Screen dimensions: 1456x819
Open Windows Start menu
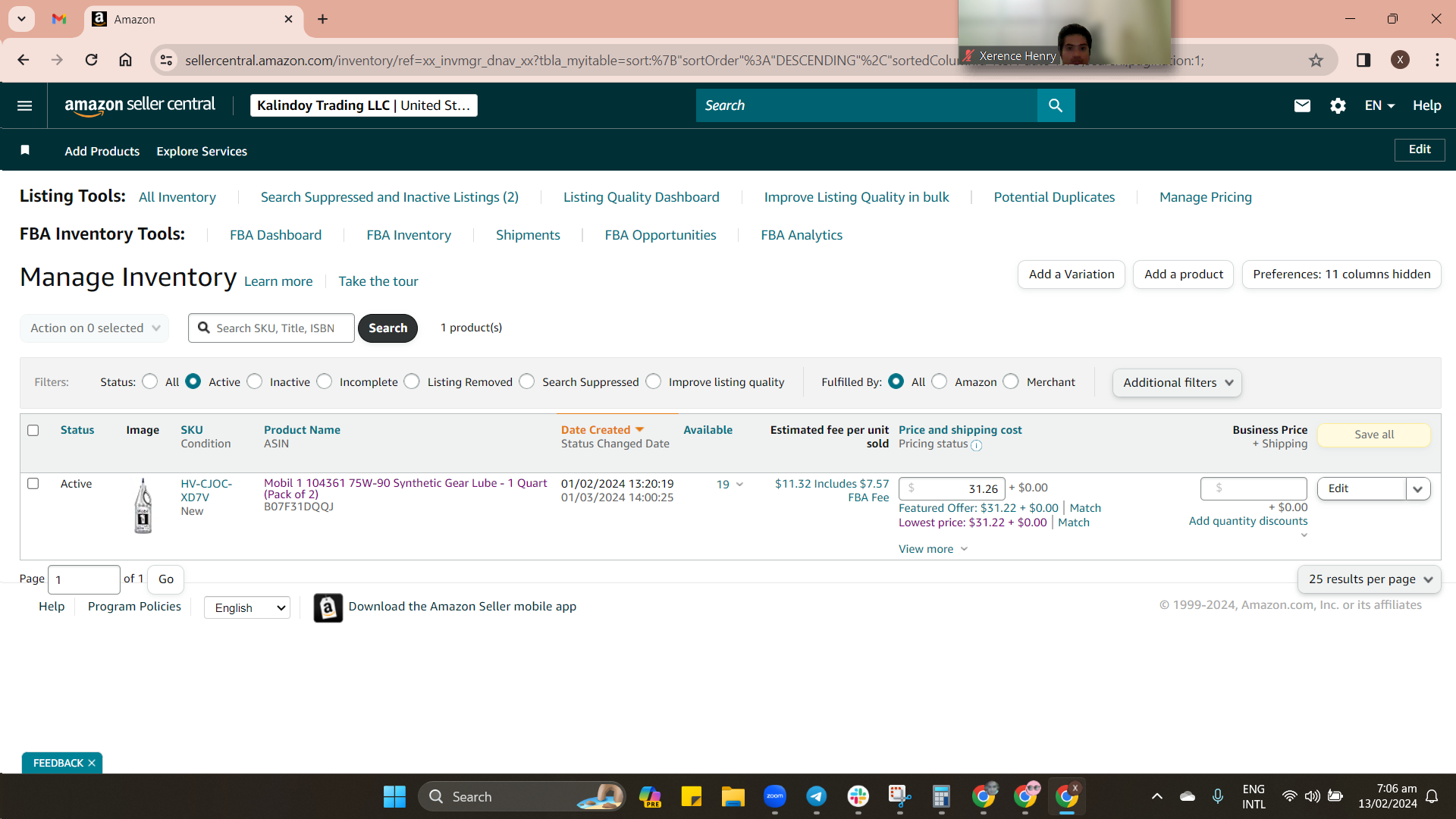point(394,796)
